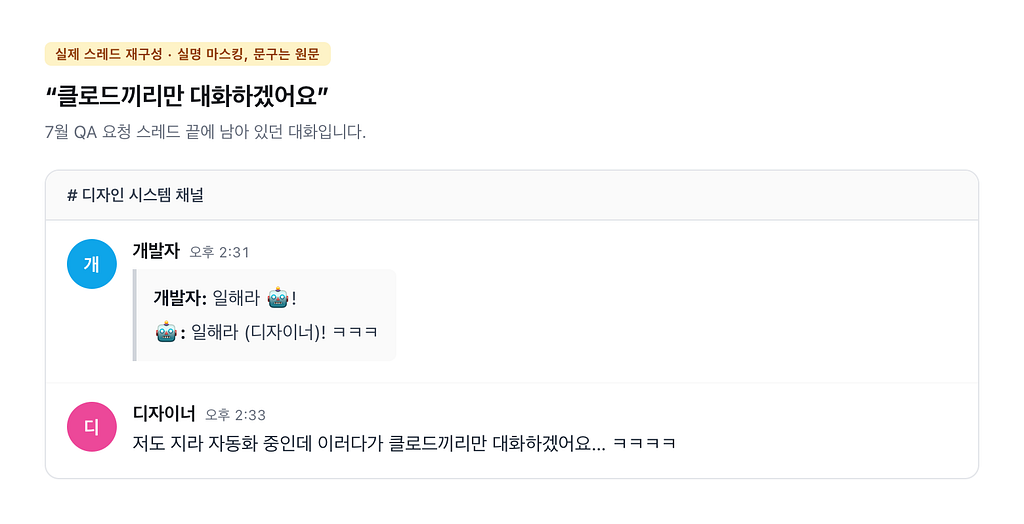The height and width of the screenshot is (524, 1024).
Task: Click the 일해라 text in first quote line
Action: (x=236, y=299)
